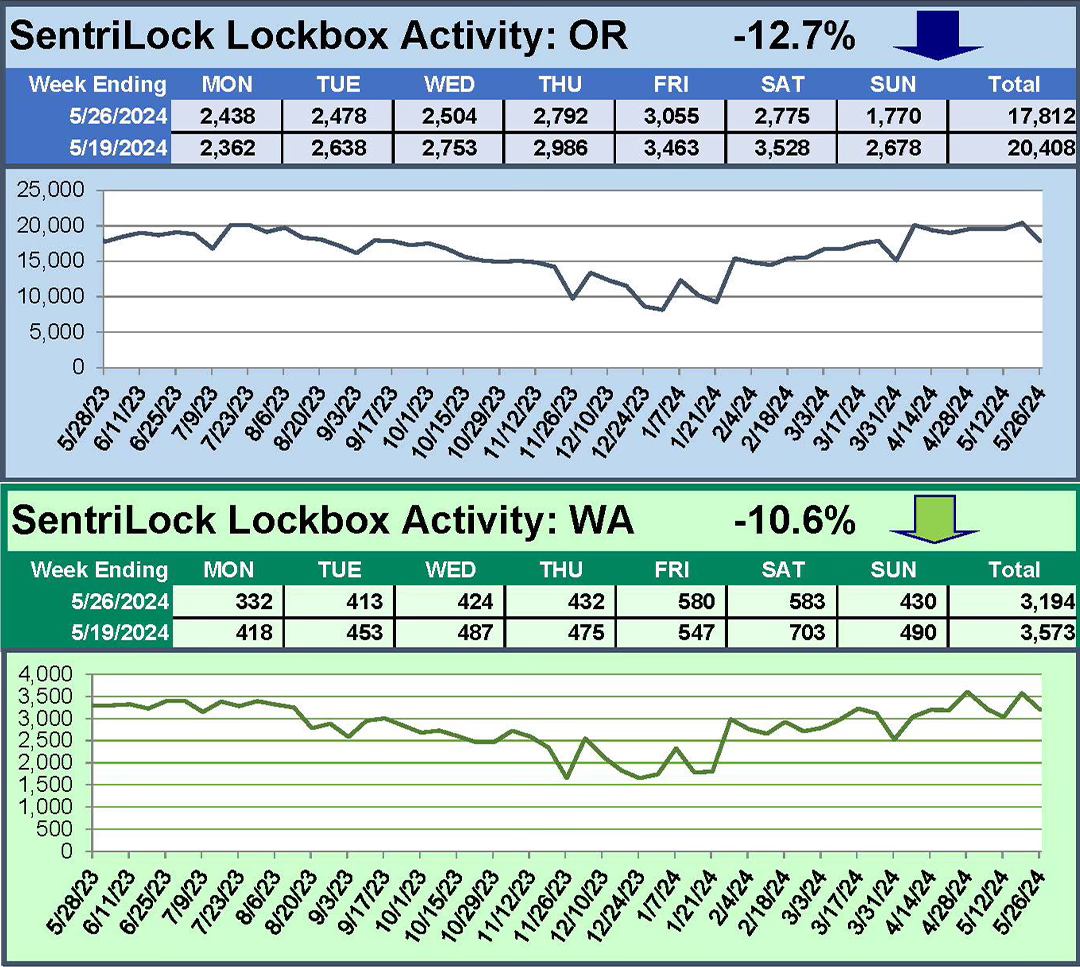Click the WA activity trend line
This screenshot has height=967, width=1080.
click(565, 735)
